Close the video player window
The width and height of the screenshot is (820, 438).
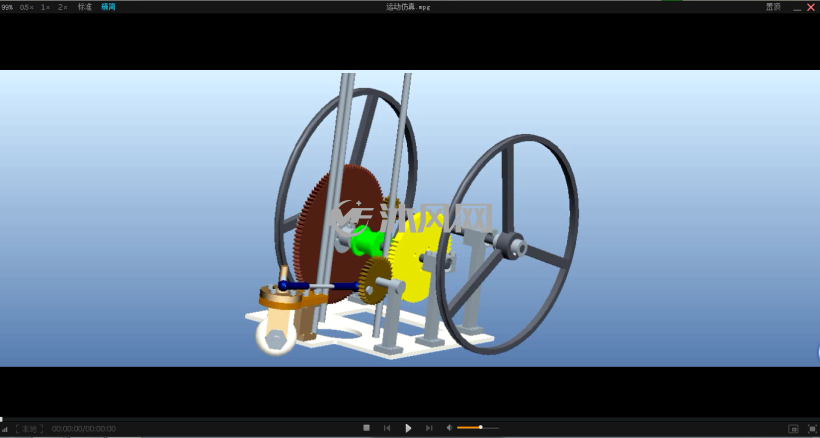pyautogui.click(x=811, y=7)
